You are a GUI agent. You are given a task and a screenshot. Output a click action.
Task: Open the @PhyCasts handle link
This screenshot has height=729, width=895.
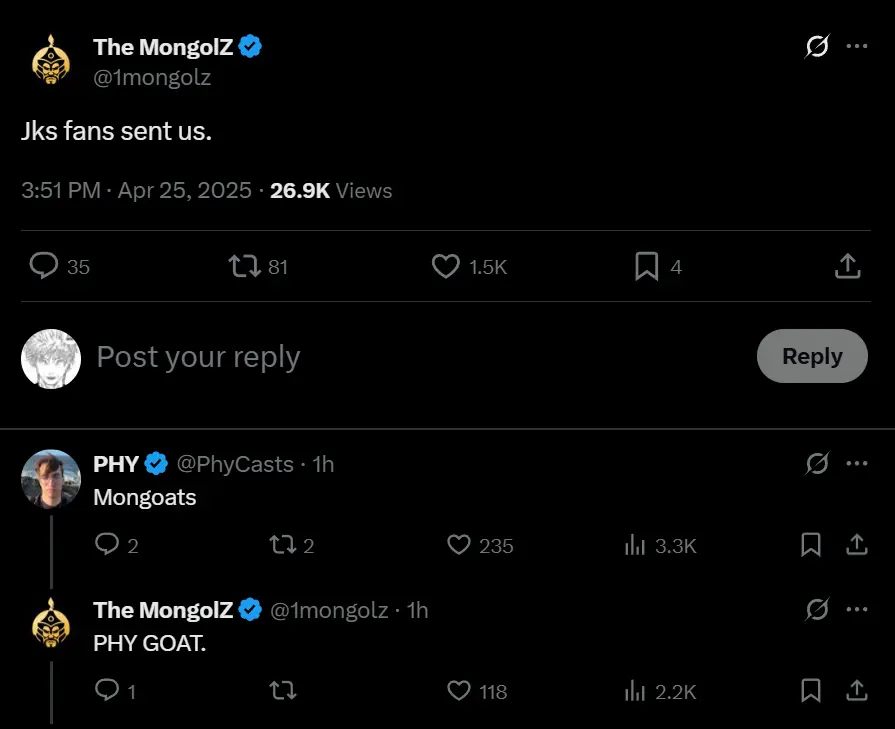[x=235, y=464]
